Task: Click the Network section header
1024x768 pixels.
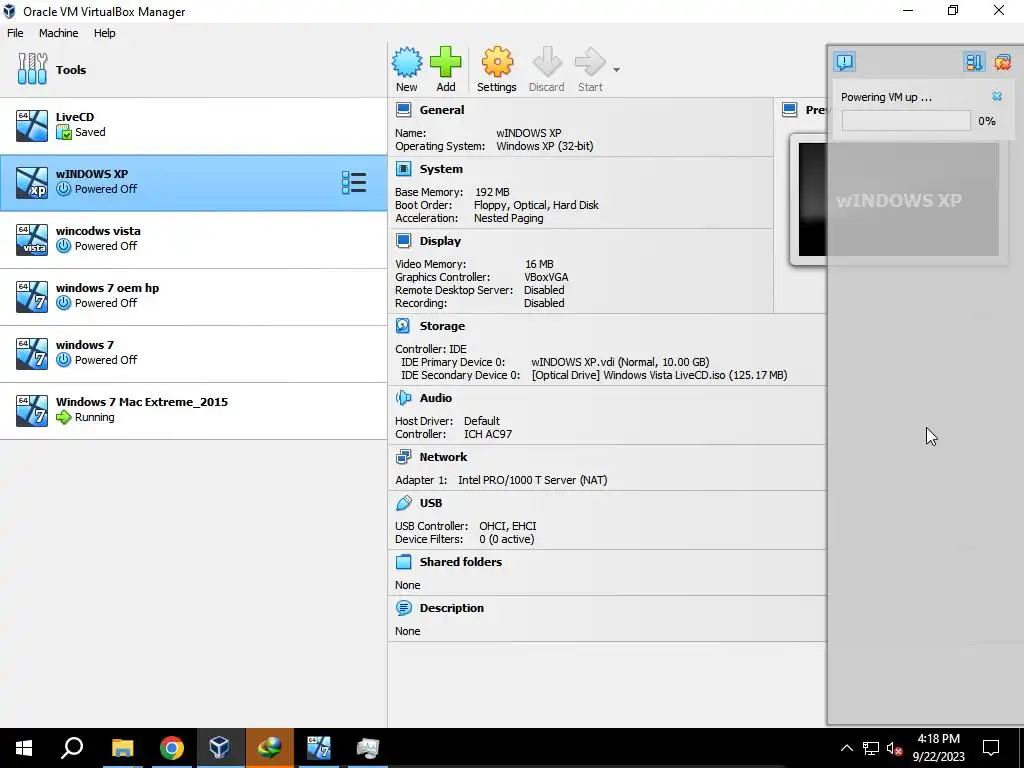Action: coord(443,457)
